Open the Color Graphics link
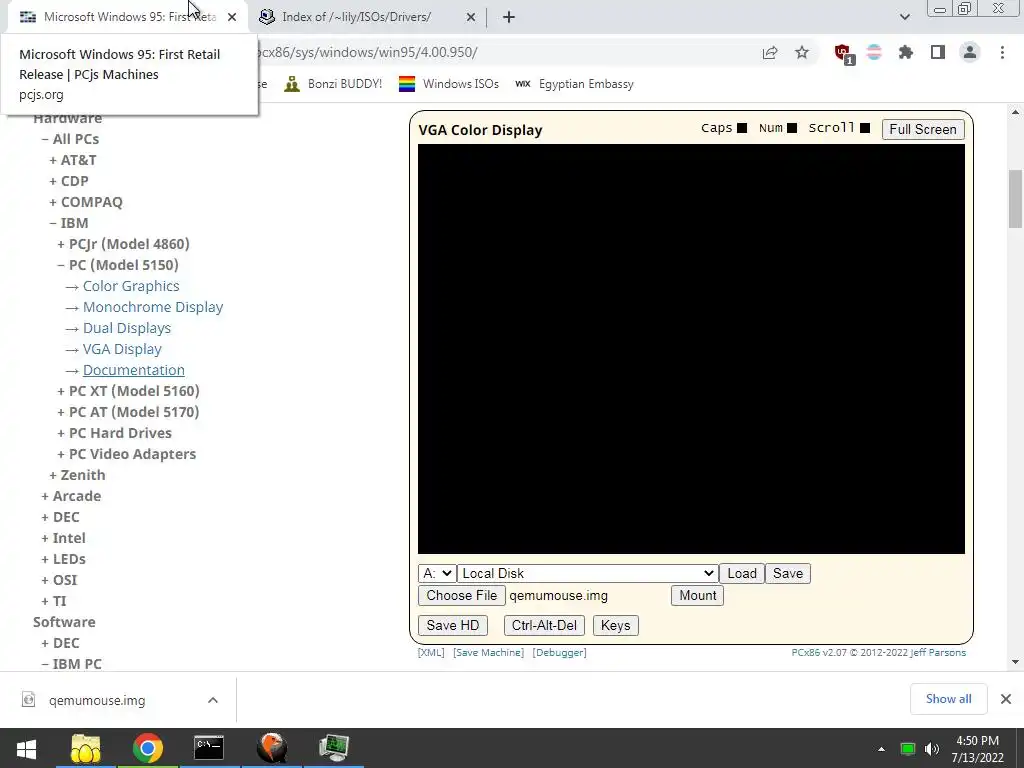The width and height of the screenshot is (1024, 768). 131,286
